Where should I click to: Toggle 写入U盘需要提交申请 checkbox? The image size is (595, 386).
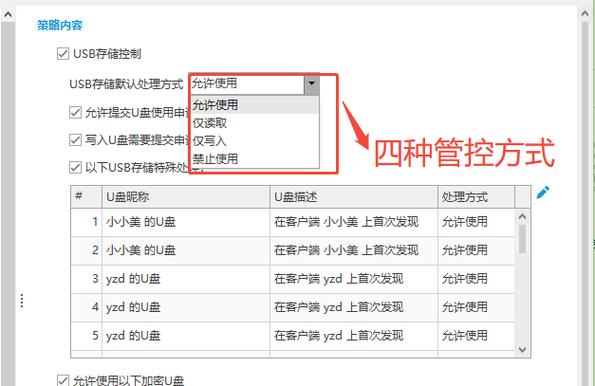[x=75, y=140]
